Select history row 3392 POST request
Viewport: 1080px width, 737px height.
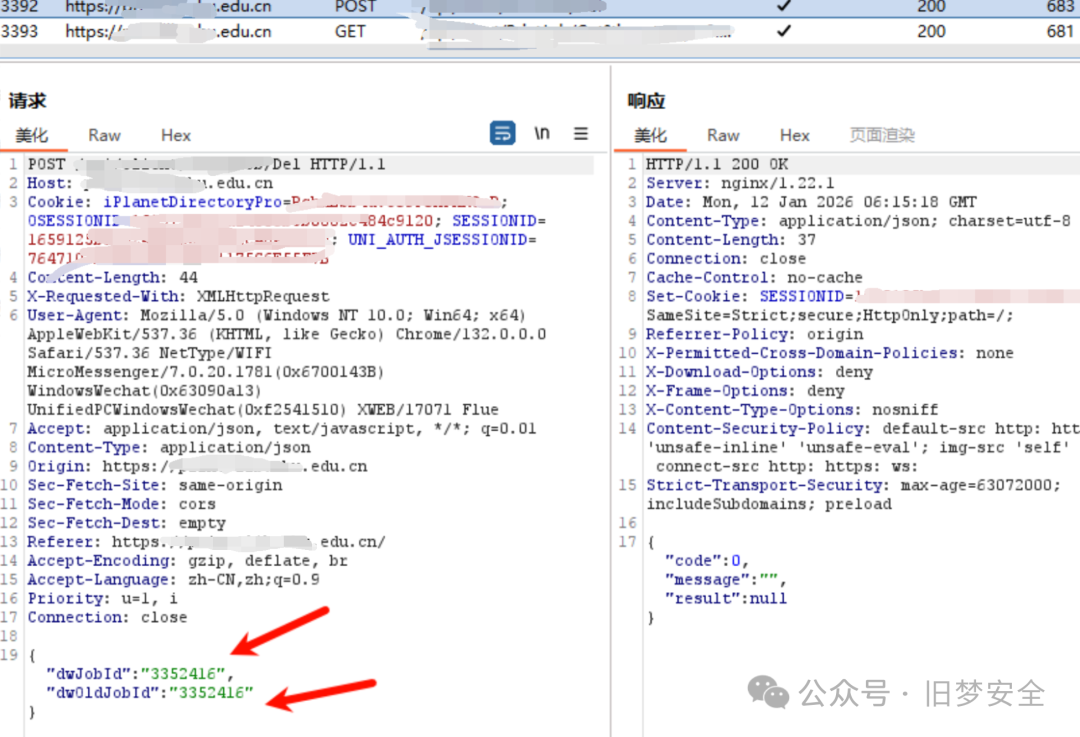coord(540,7)
